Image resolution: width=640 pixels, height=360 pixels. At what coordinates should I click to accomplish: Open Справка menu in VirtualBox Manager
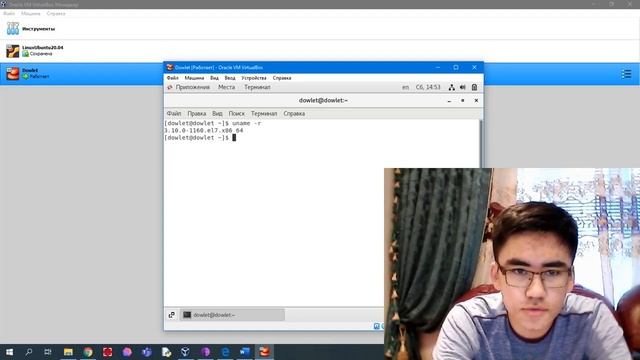click(x=56, y=13)
